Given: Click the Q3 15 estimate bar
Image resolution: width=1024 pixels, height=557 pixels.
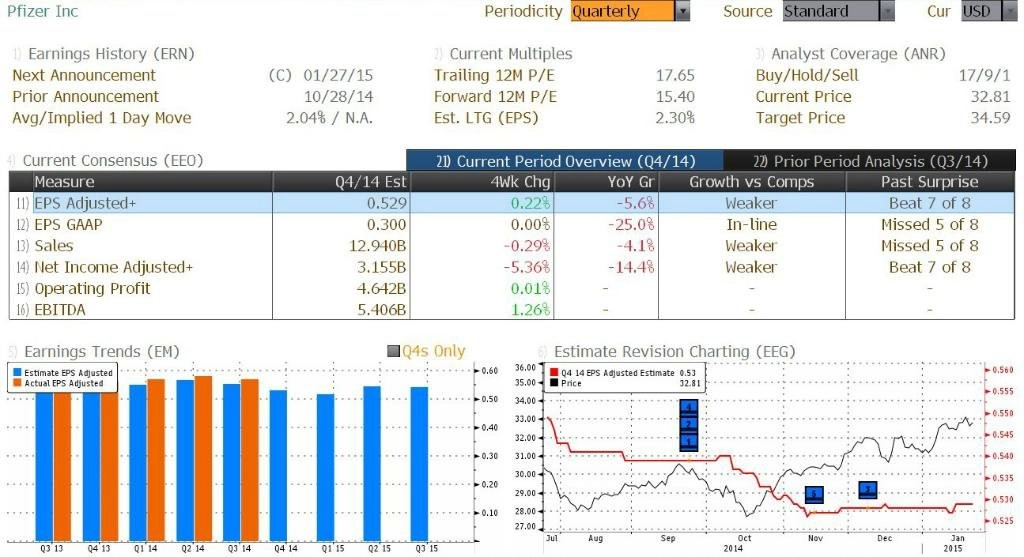Looking at the screenshot, I should [419, 464].
